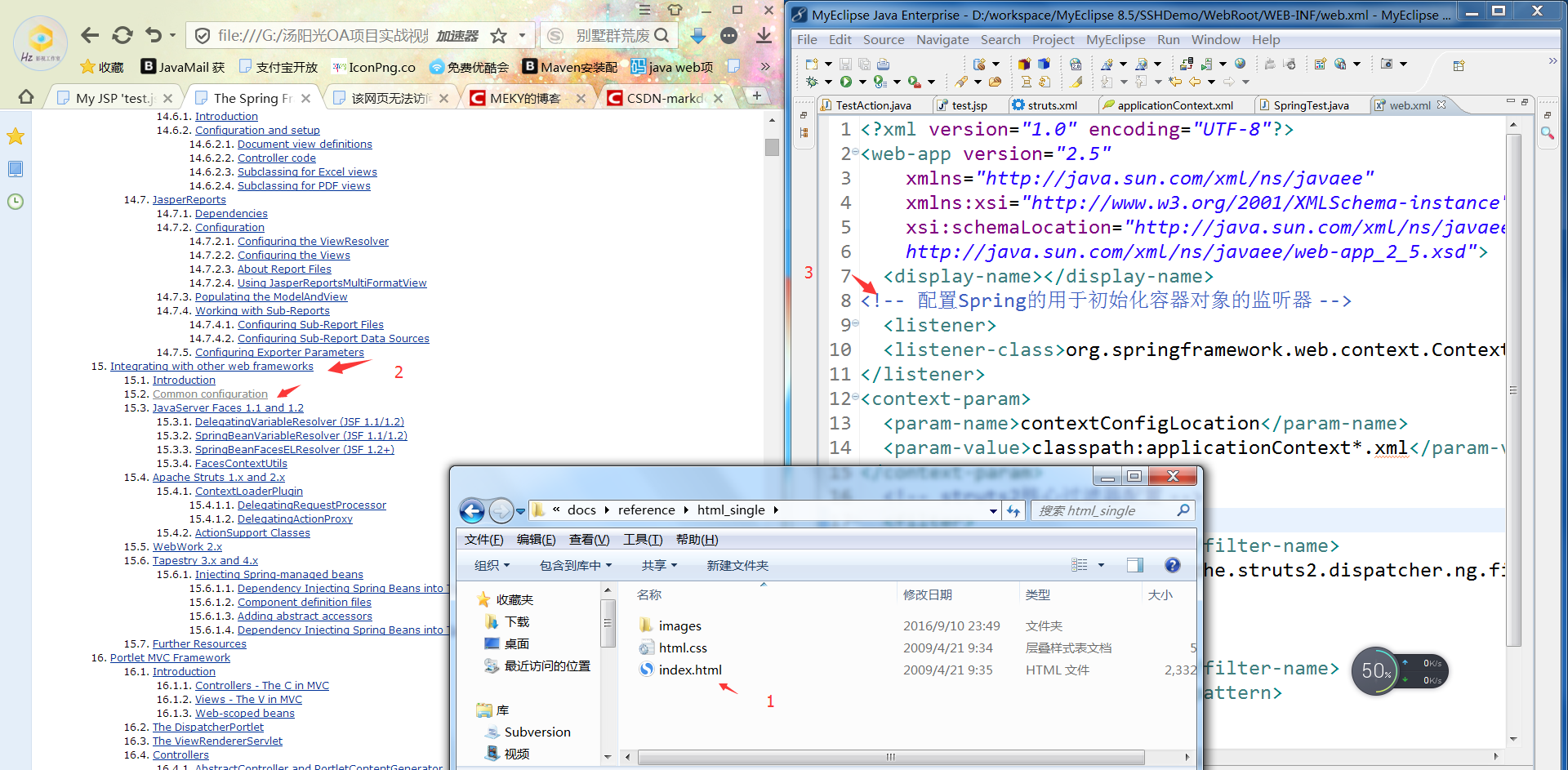
Task: Switch to the CSDN-markdown browser tab
Action: [666, 98]
